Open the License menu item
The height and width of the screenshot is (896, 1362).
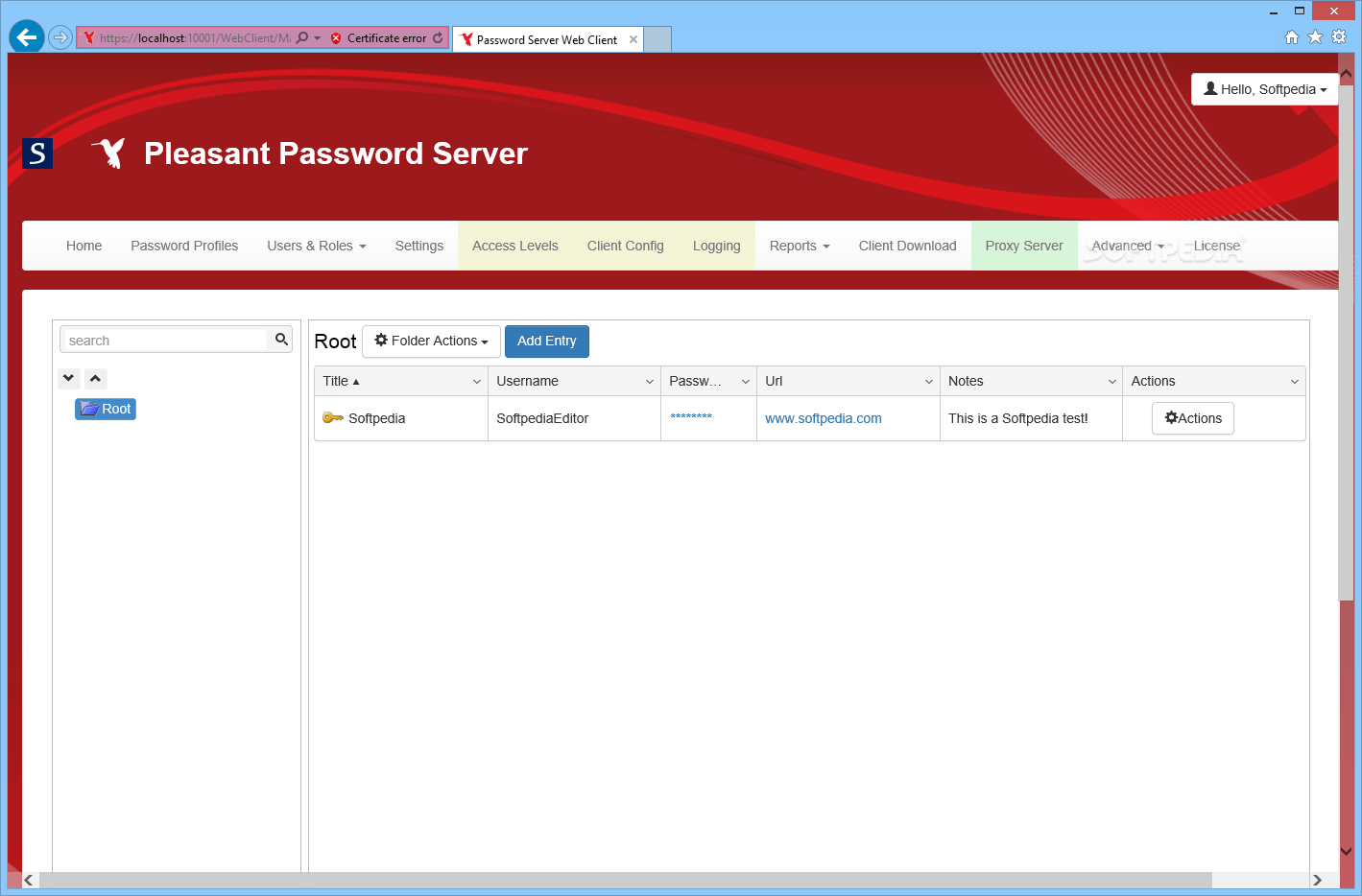[1217, 246]
